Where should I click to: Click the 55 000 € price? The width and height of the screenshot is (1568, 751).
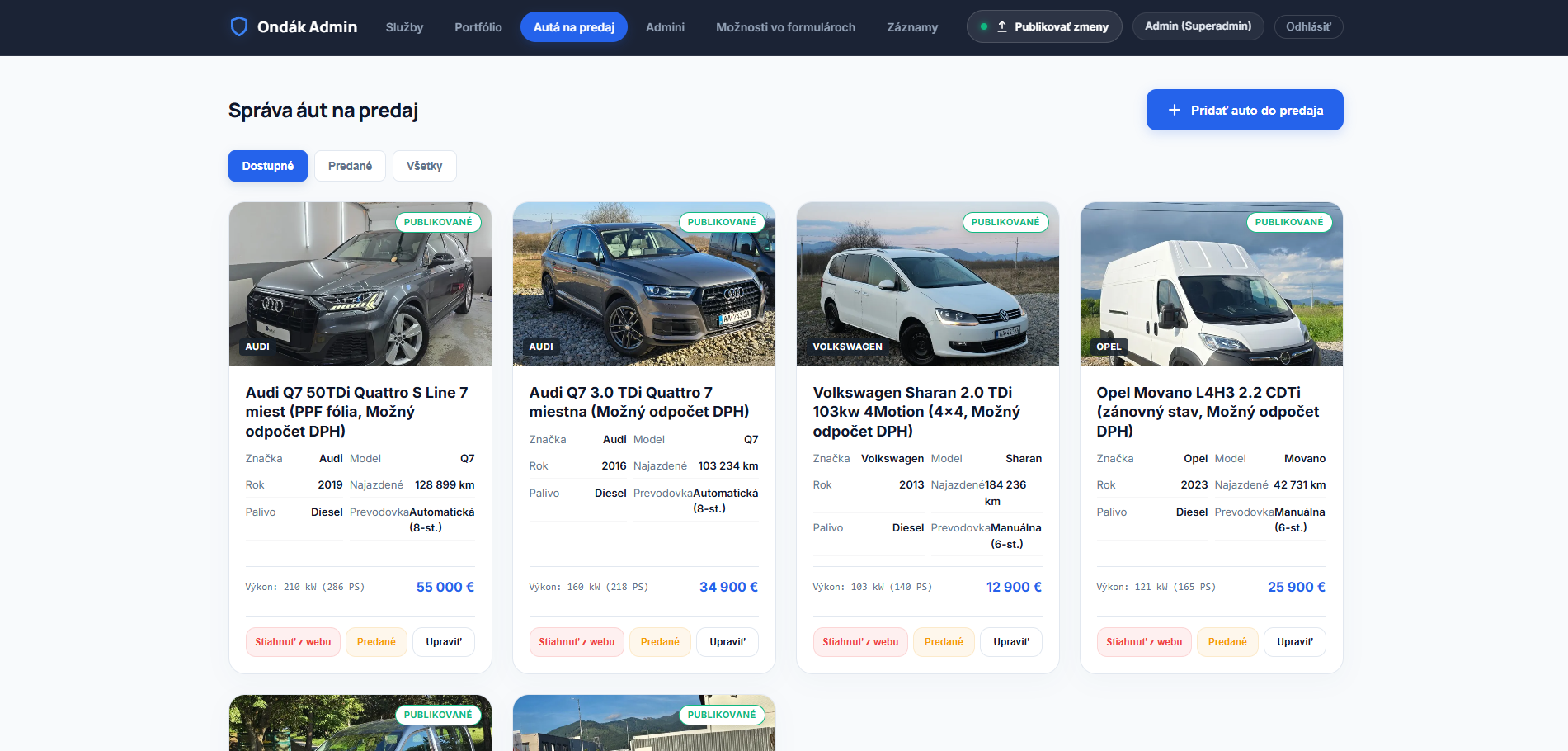[445, 587]
